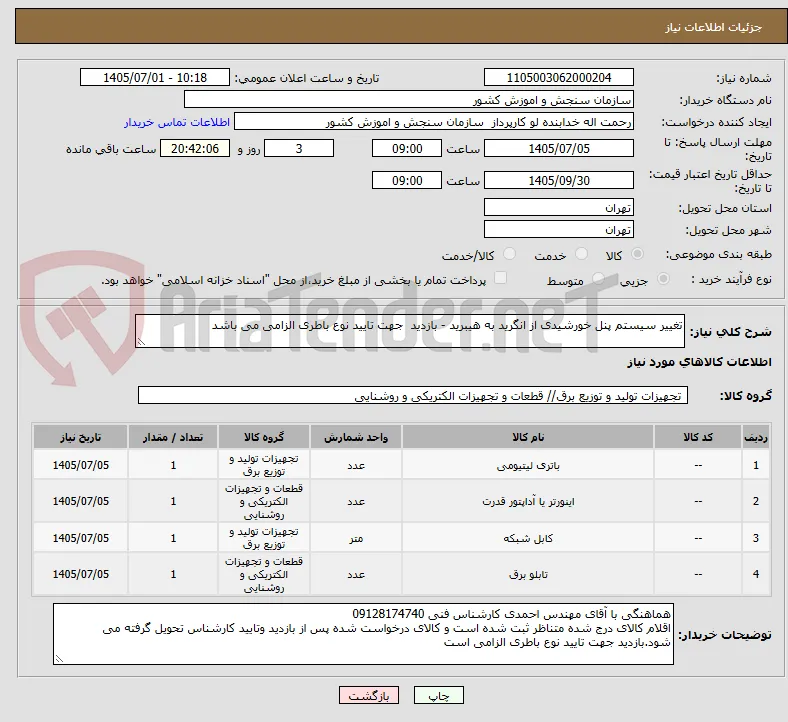Click the متر unit cell in row 3
788x722 pixels.
[356, 538]
